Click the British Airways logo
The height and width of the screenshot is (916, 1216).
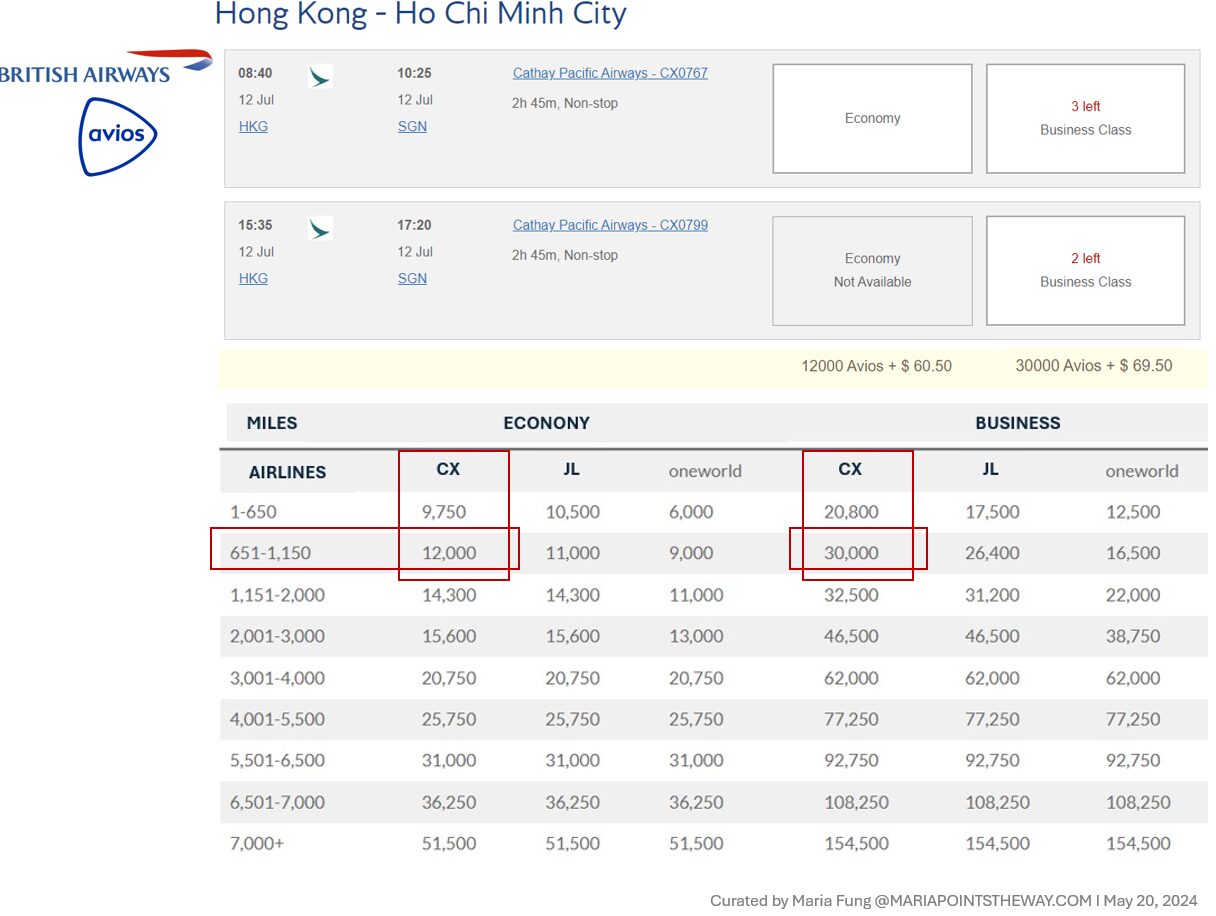104,67
